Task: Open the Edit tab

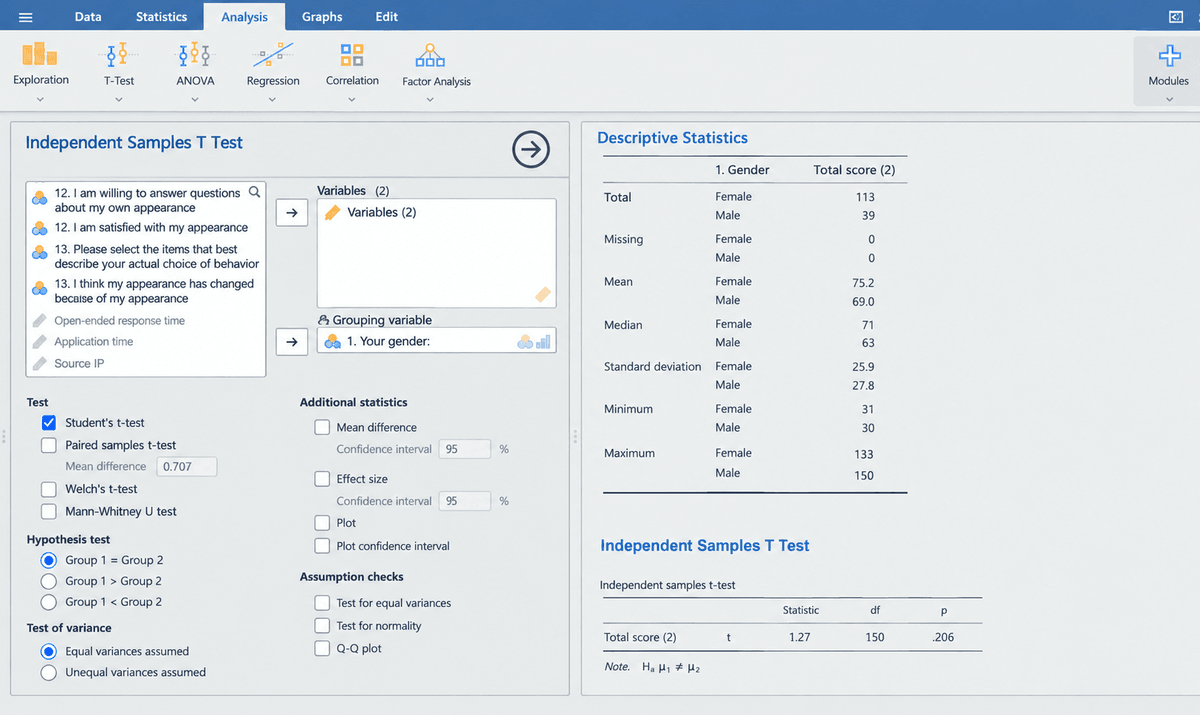Action: [386, 17]
